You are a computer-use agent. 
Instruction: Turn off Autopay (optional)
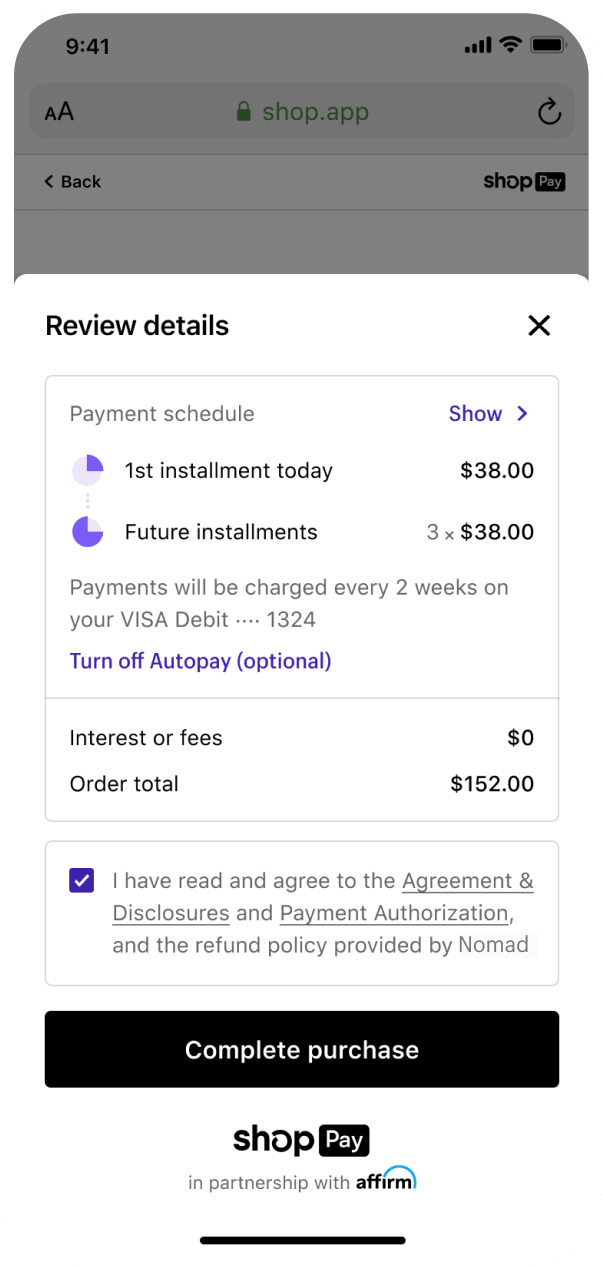(x=200, y=661)
